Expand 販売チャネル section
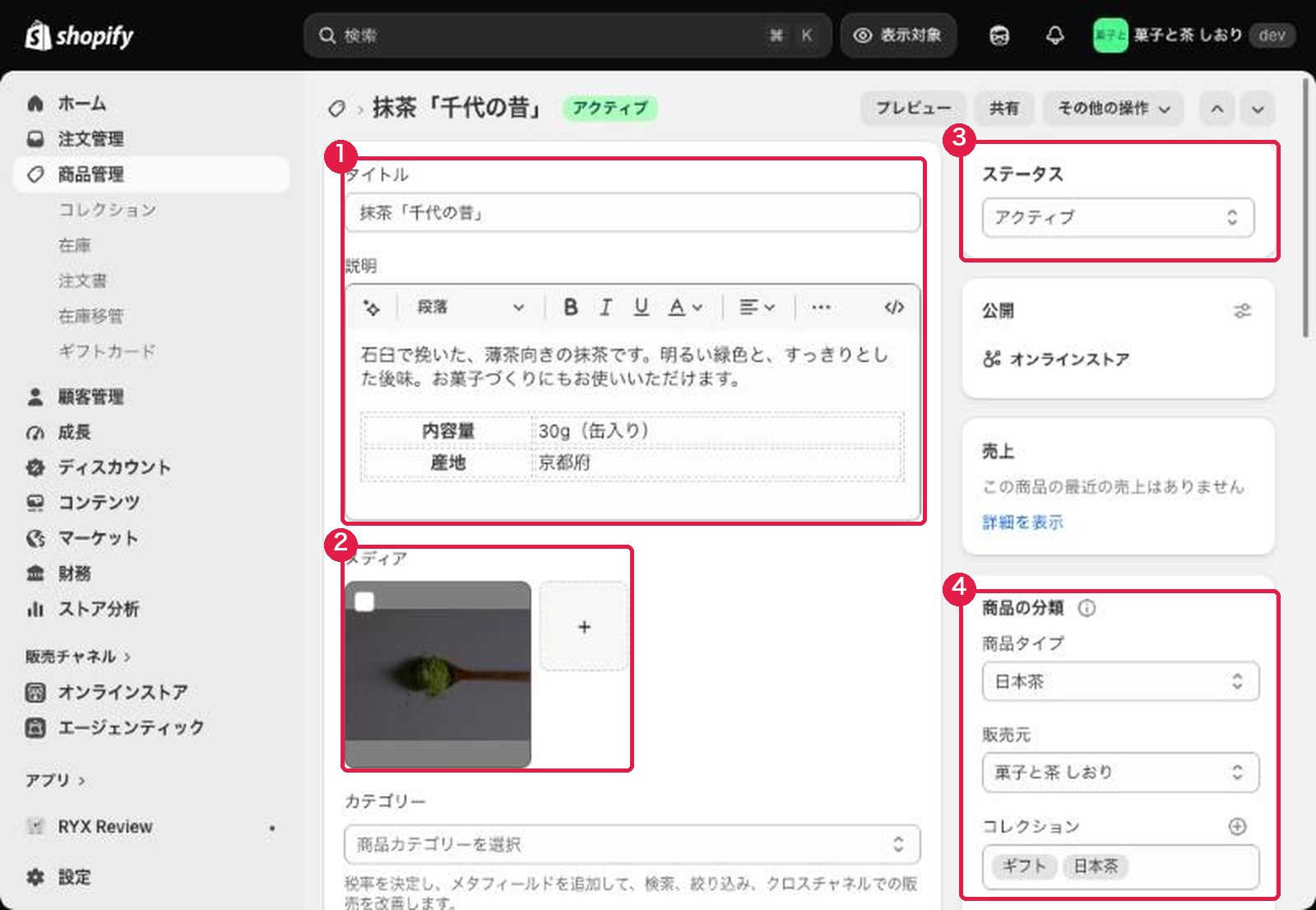 point(78,657)
